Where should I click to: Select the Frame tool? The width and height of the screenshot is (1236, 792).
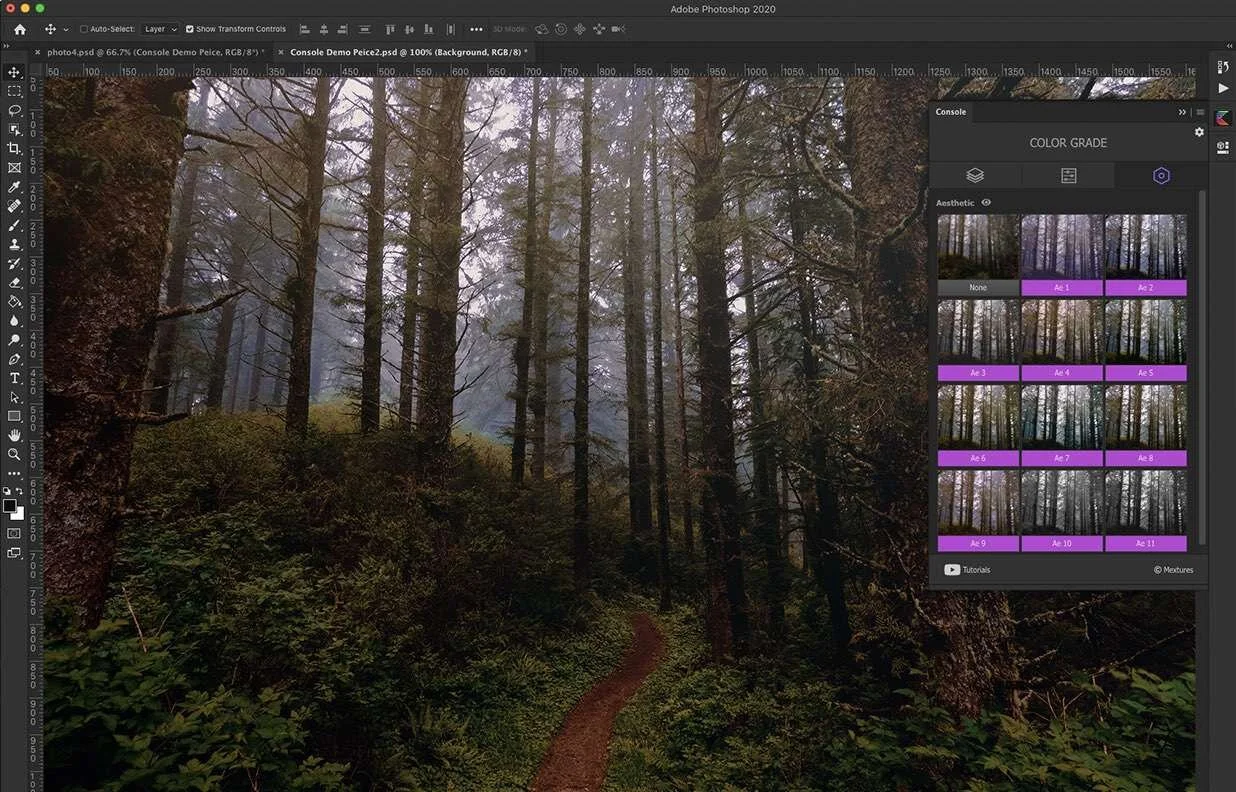(14, 168)
